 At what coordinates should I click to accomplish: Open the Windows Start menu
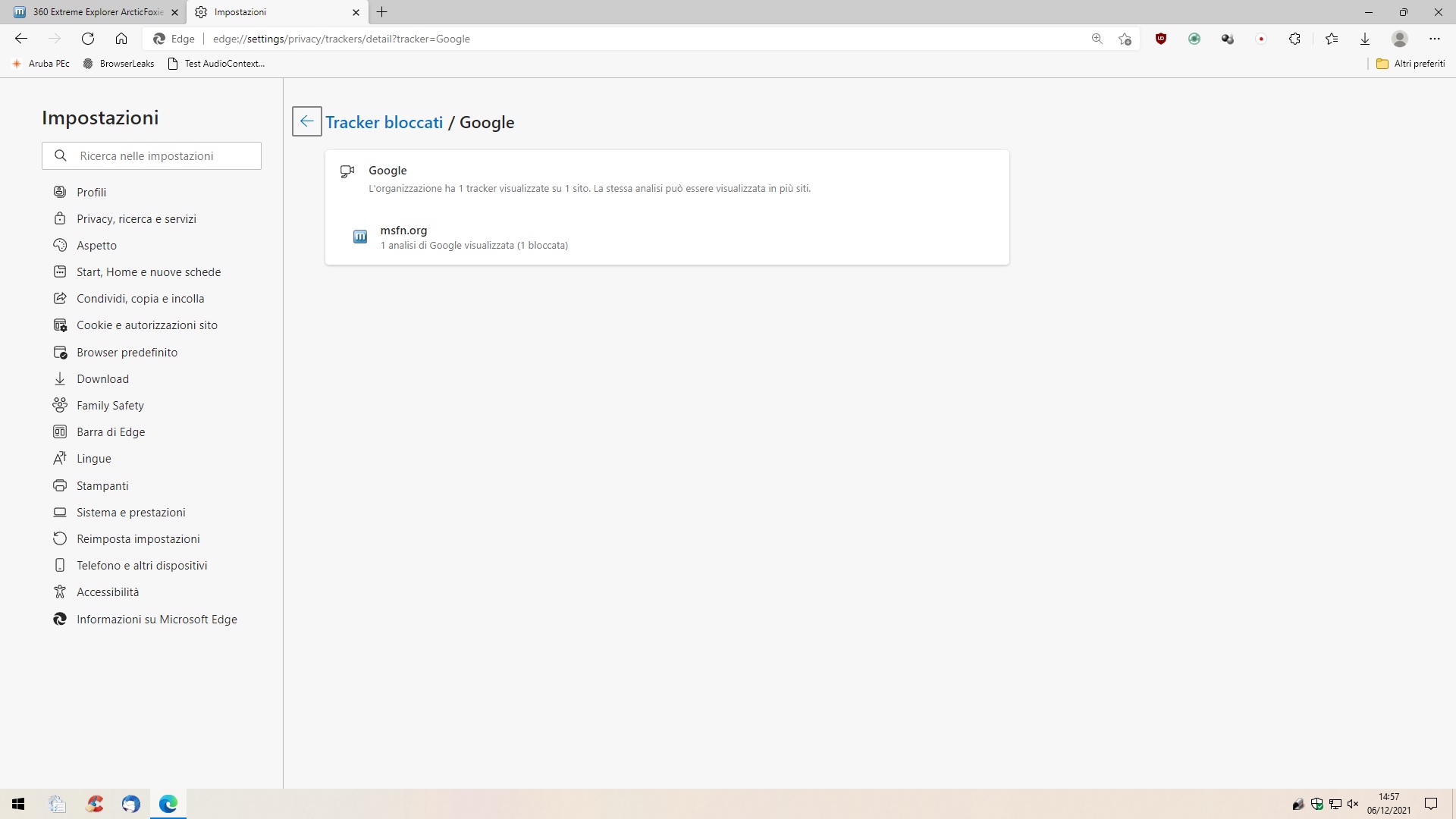coord(18,804)
